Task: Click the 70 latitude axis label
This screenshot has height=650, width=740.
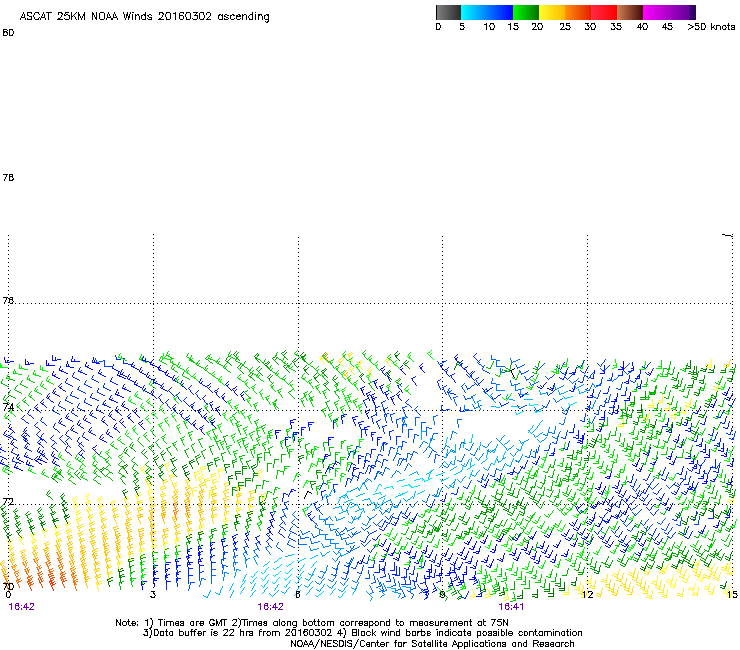Action: (x=8, y=587)
